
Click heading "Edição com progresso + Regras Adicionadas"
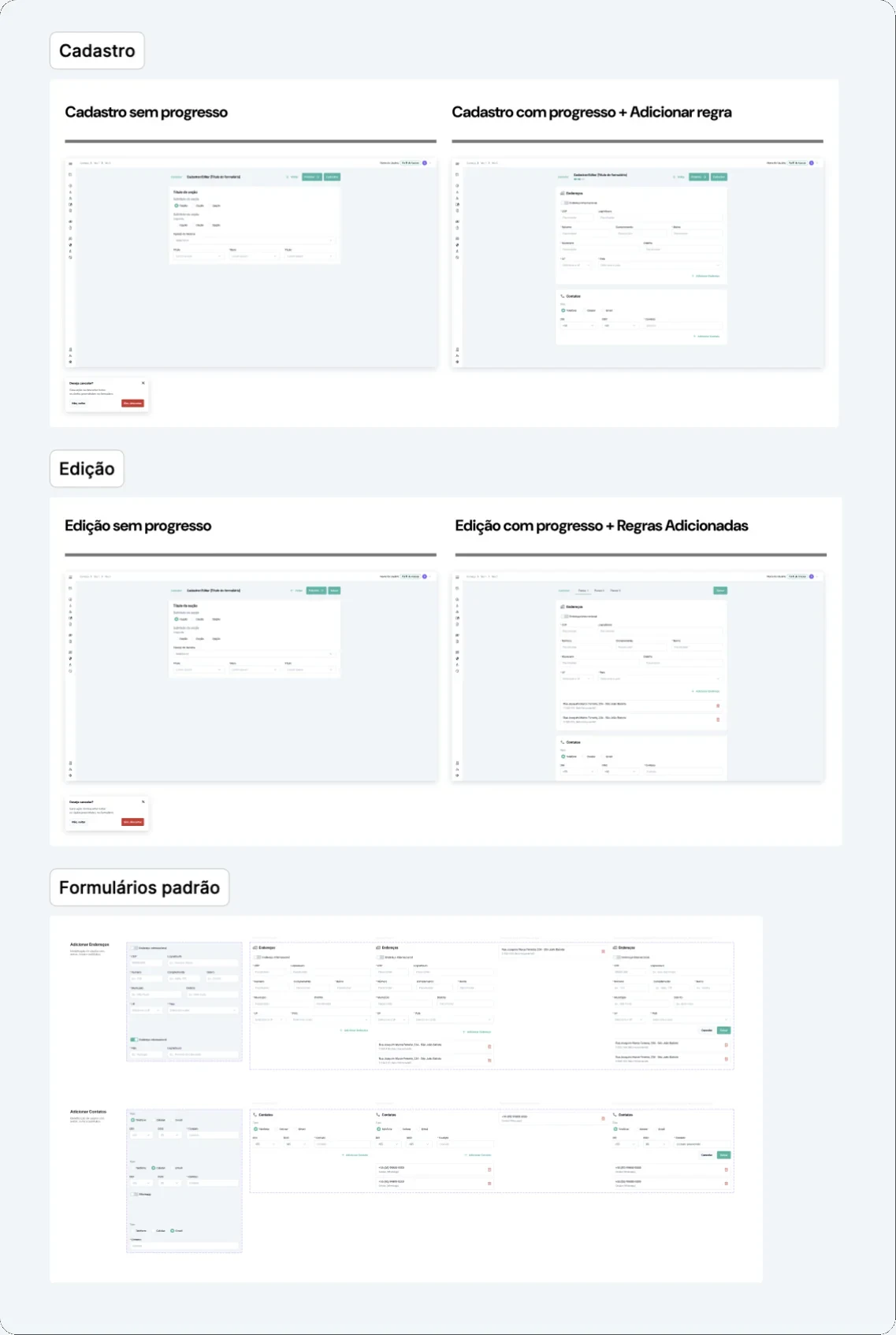601,526
